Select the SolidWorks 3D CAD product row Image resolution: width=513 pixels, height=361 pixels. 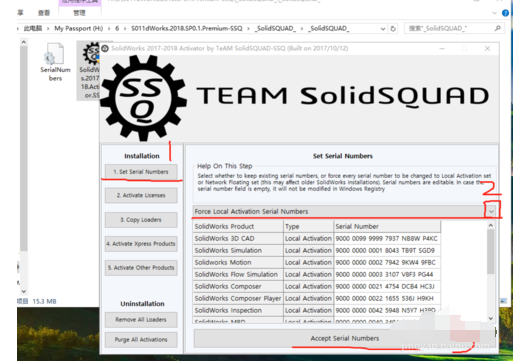click(238, 239)
